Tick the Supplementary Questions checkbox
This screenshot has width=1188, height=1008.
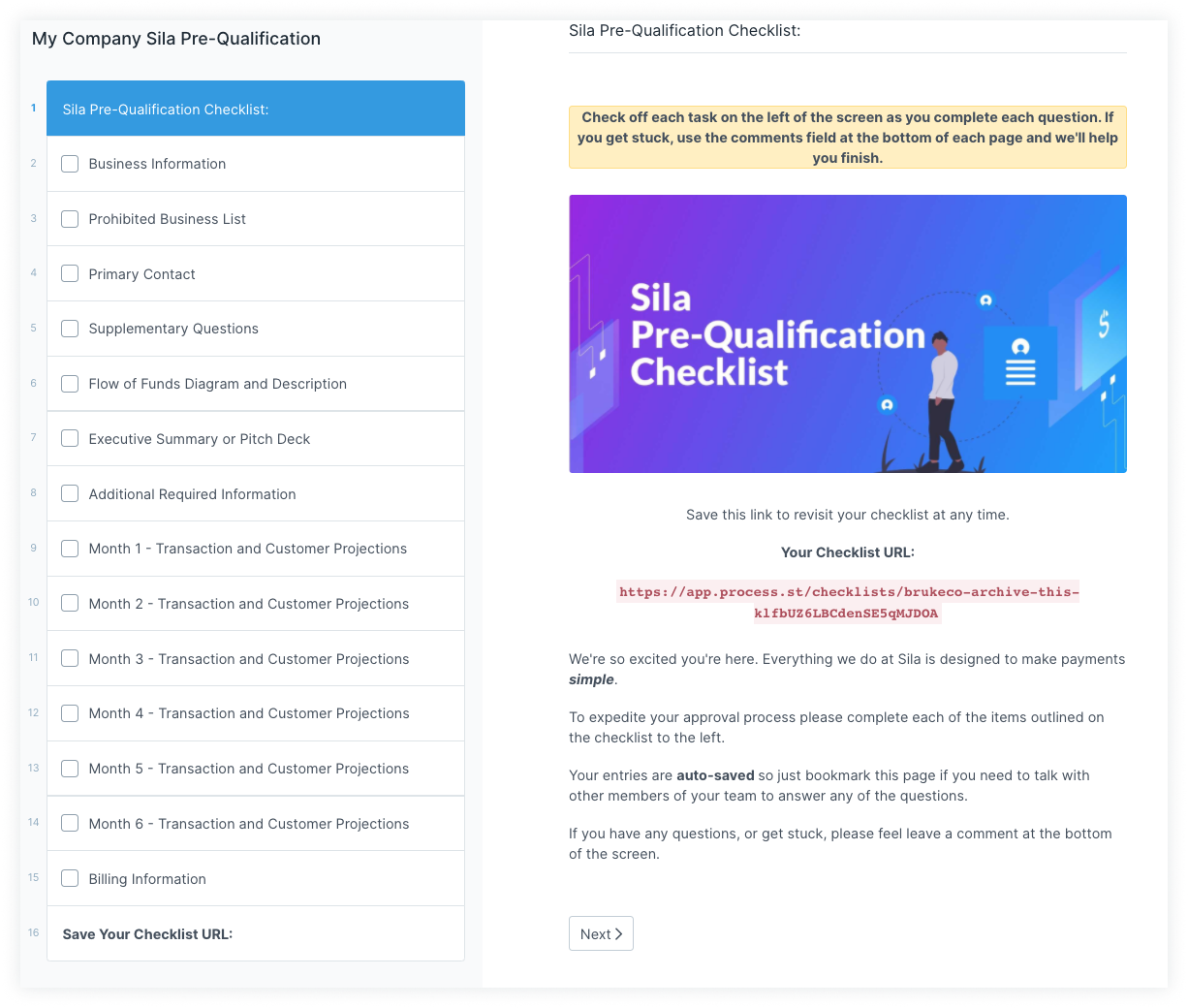tap(70, 329)
